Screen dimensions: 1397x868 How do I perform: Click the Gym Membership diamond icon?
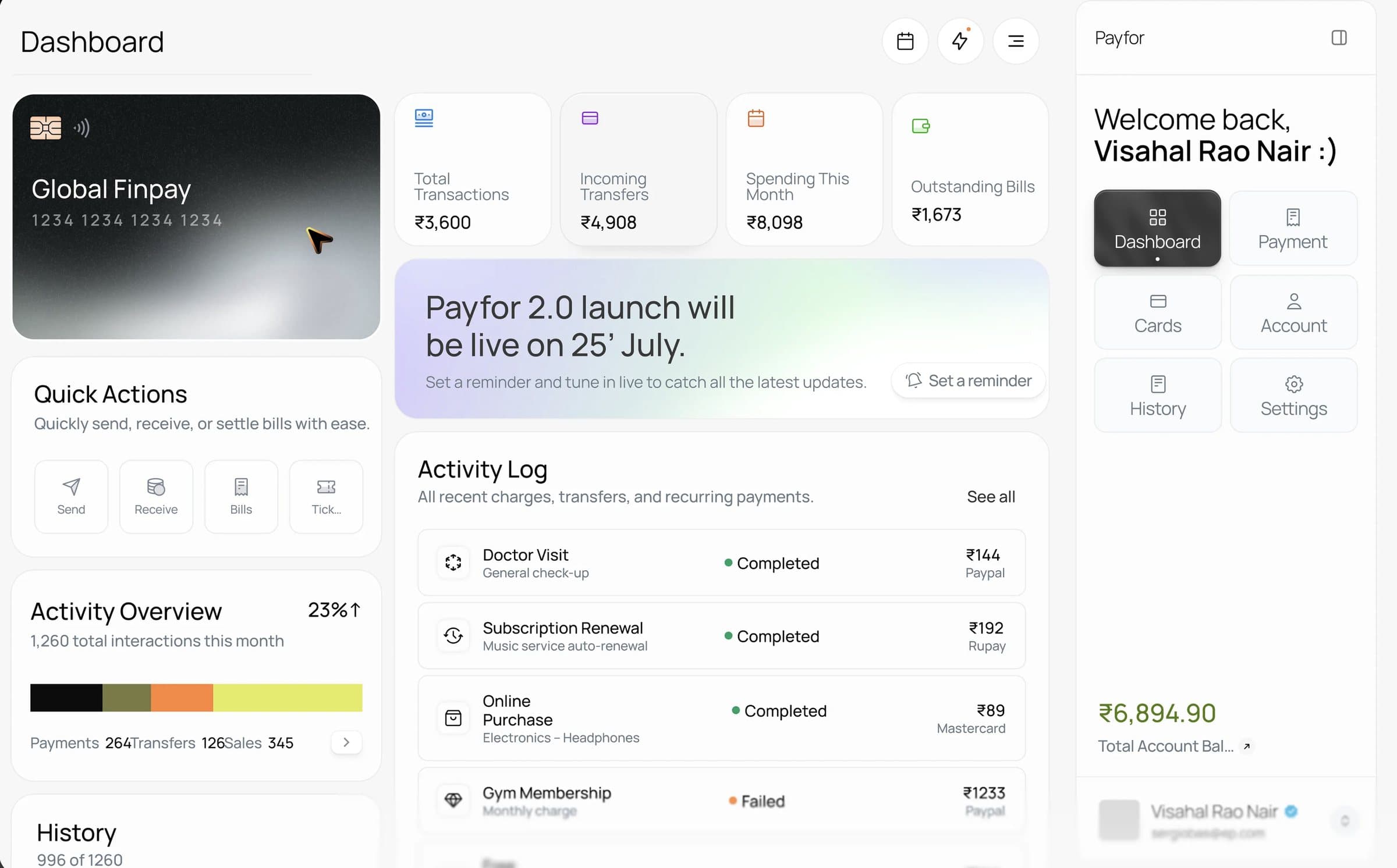[x=453, y=800]
